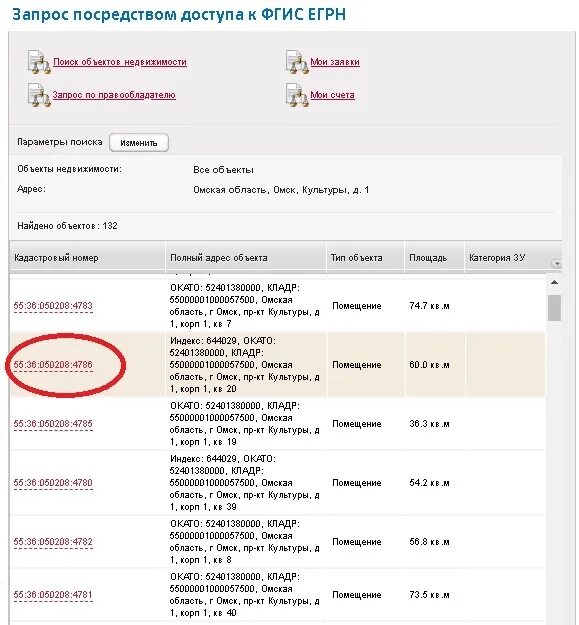Click the Изменить button
579x625 pixels.
139,143
